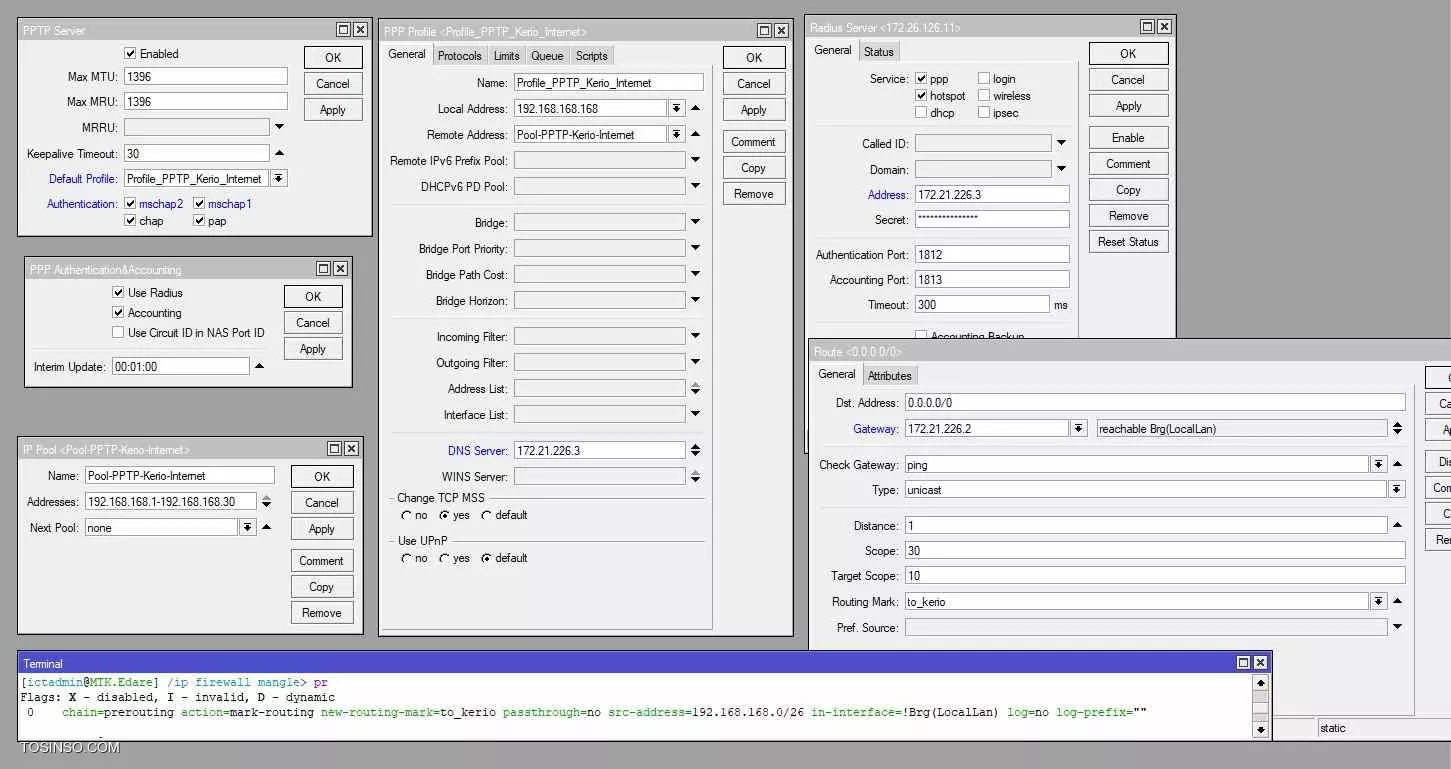1451x769 pixels.
Task: Open Routing Mark dropdown showing to_kerio
Action: pos(1378,601)
